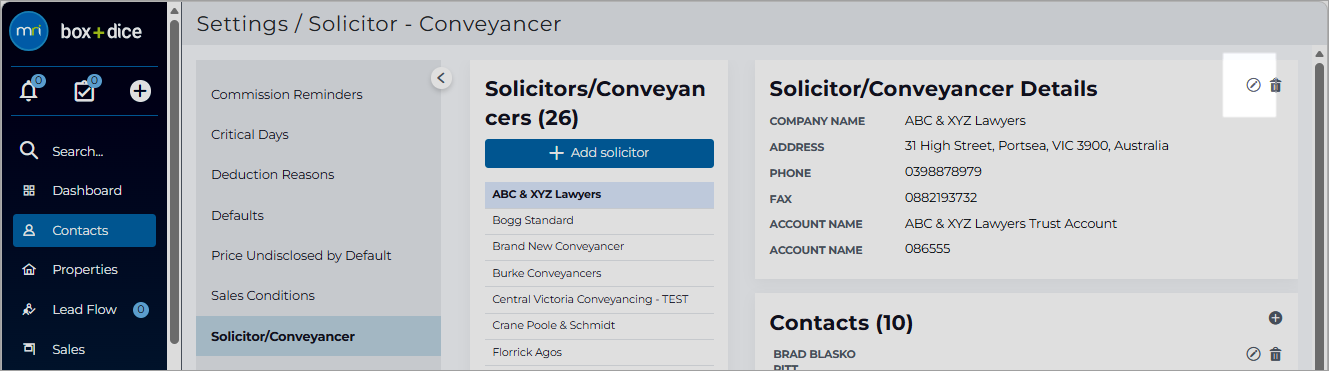Click the Add solicitor button
Image resolution: width=1329 pixels, height=371 pixels.
coord(599,153)
